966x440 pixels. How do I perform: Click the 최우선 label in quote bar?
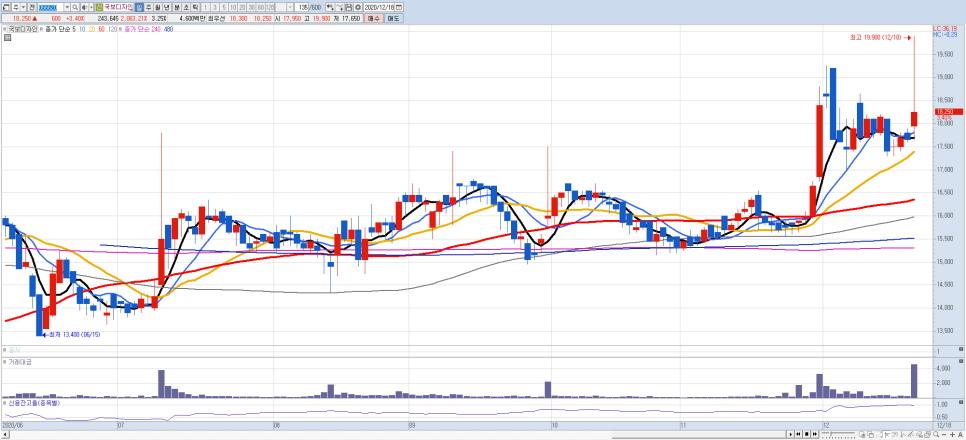(216, 18)
